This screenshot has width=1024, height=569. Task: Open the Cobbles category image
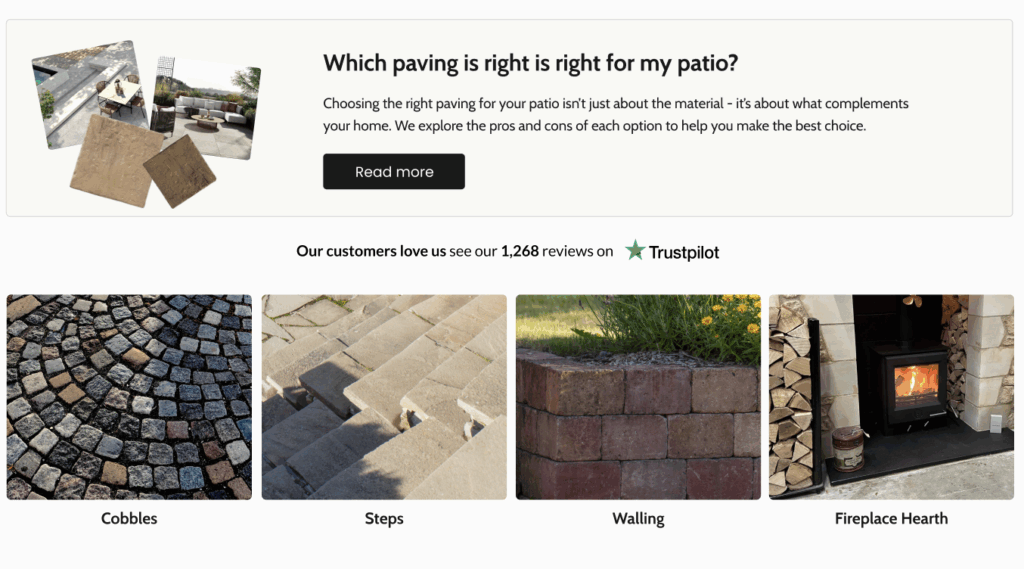129,397
